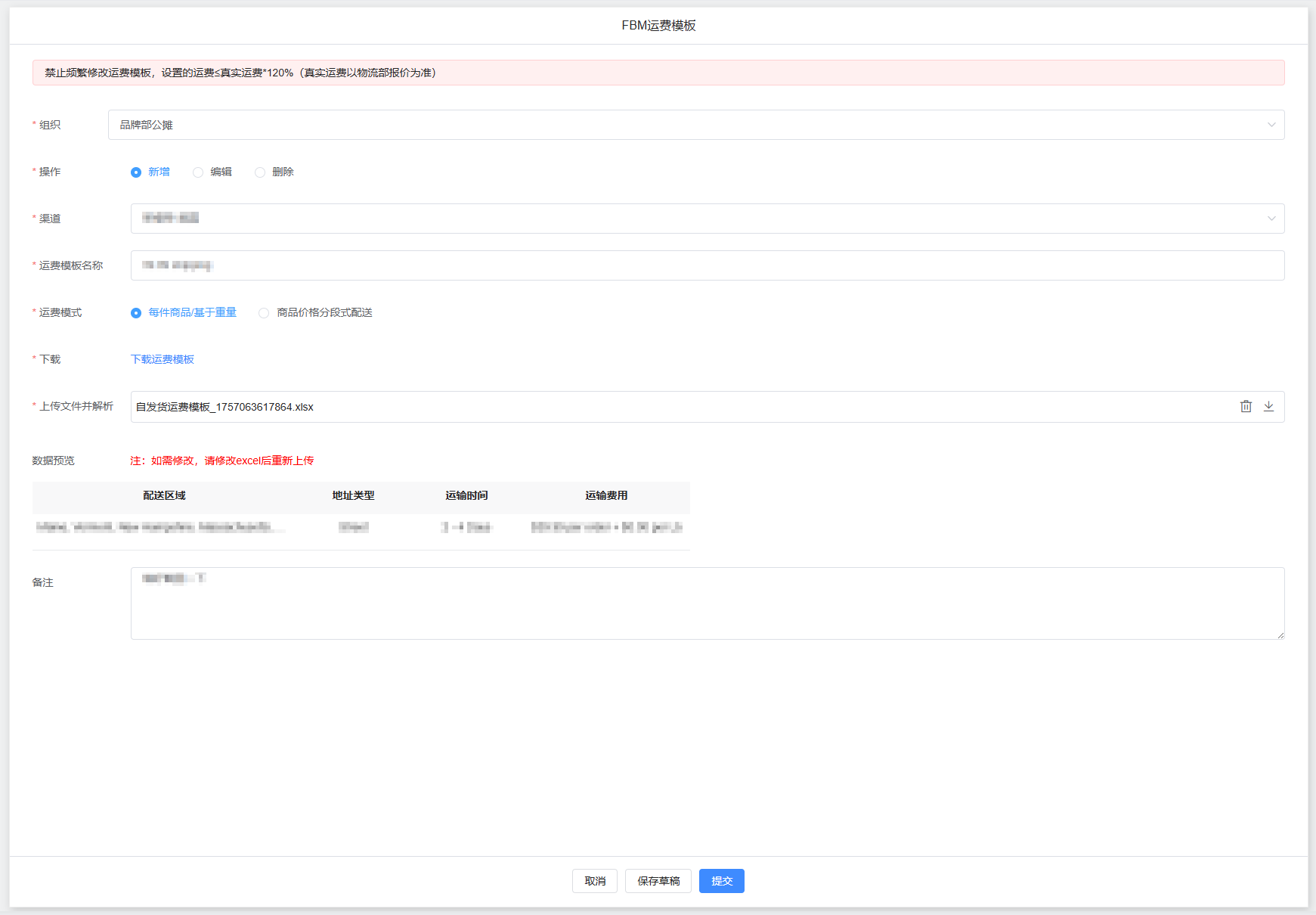Select the 新增 operation radio button
The image size is (1316, 915).
click(136, 172)
